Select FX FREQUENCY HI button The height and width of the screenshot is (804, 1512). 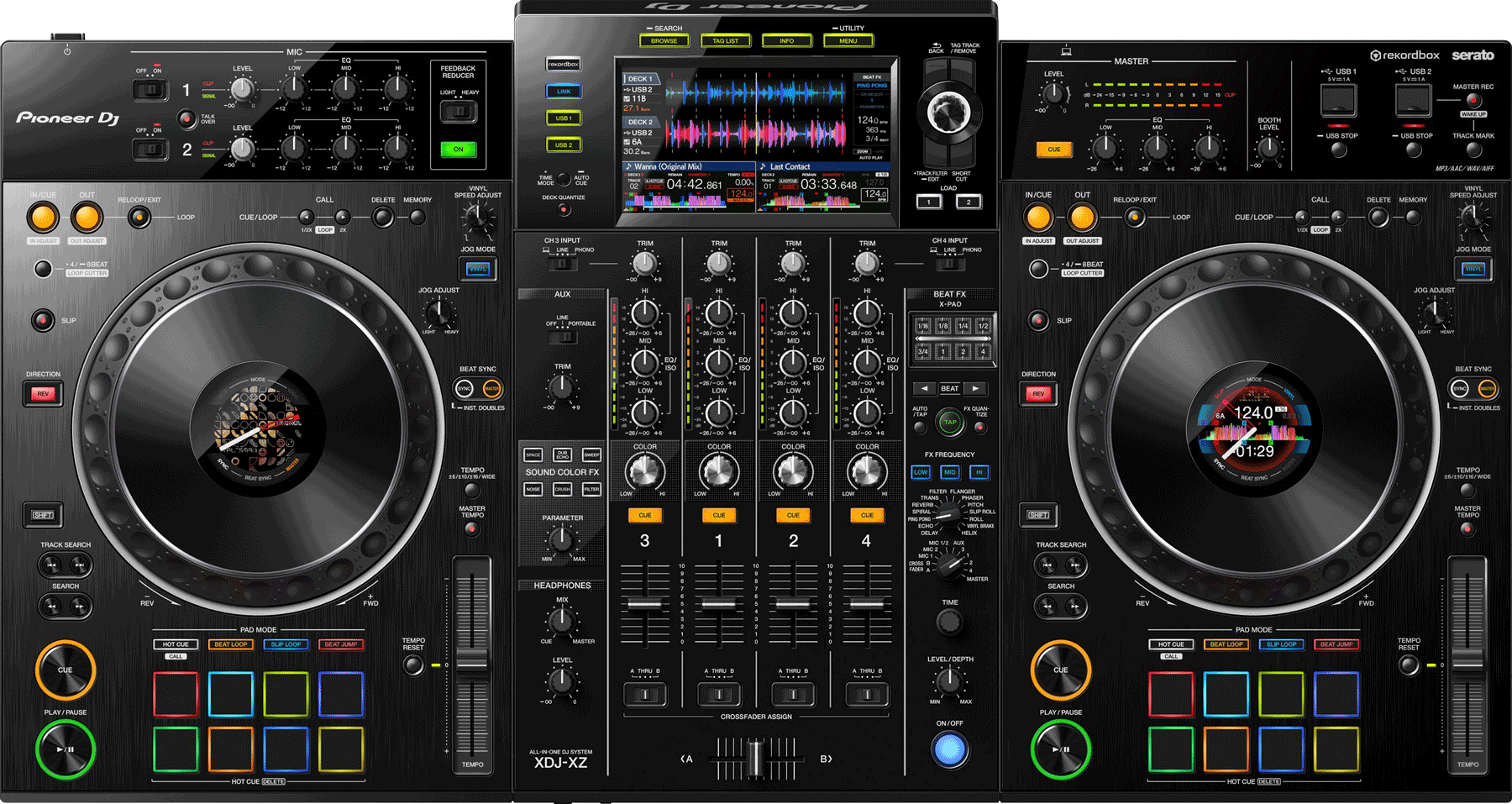click(979, 472)
